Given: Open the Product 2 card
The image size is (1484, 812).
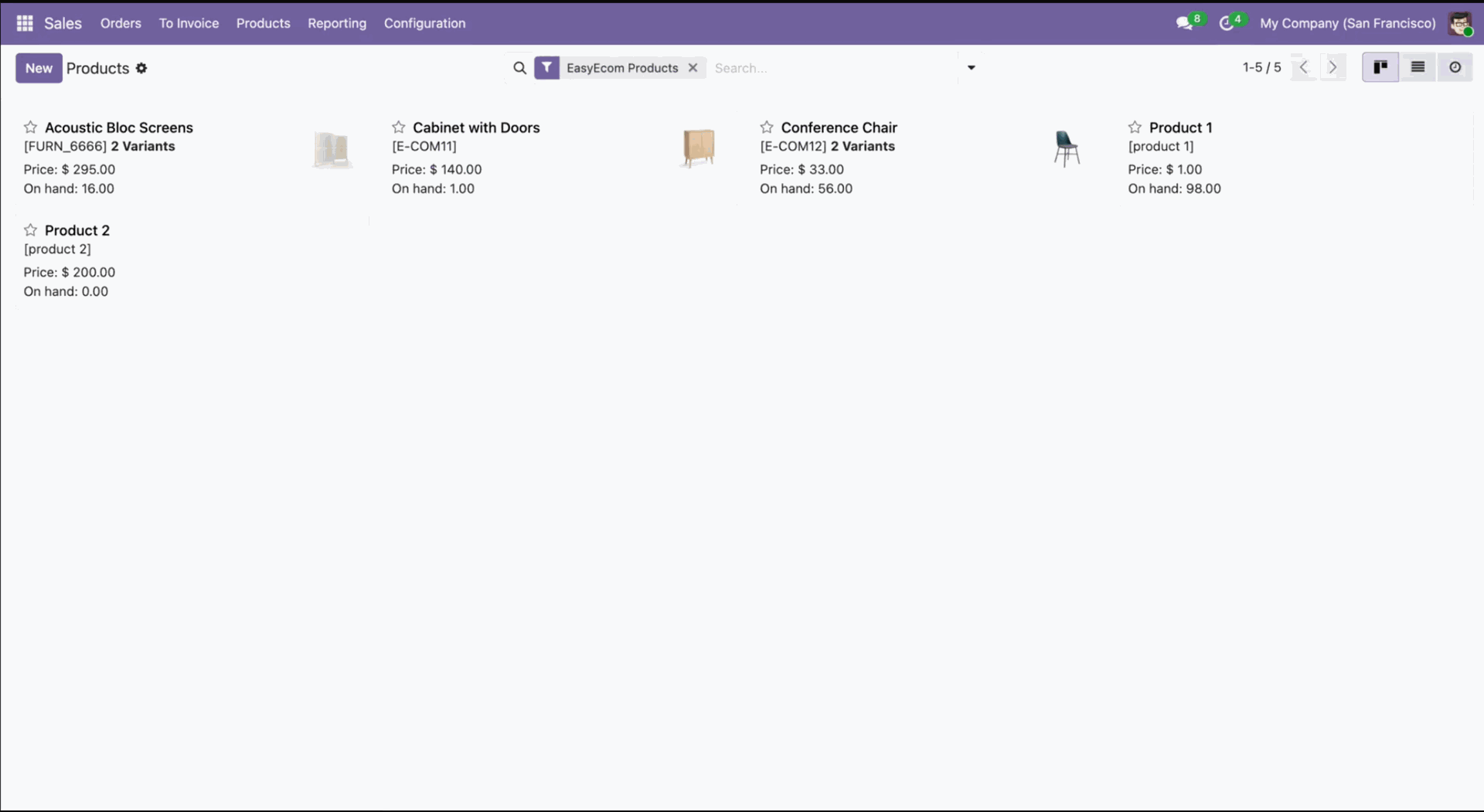Looking at the screenshot, I should click(191, 260).
